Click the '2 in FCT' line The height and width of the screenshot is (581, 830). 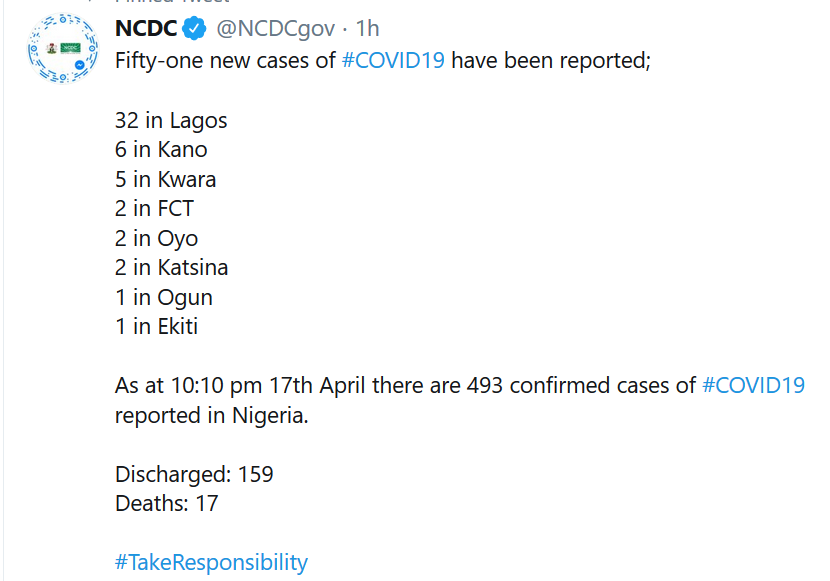154,209
